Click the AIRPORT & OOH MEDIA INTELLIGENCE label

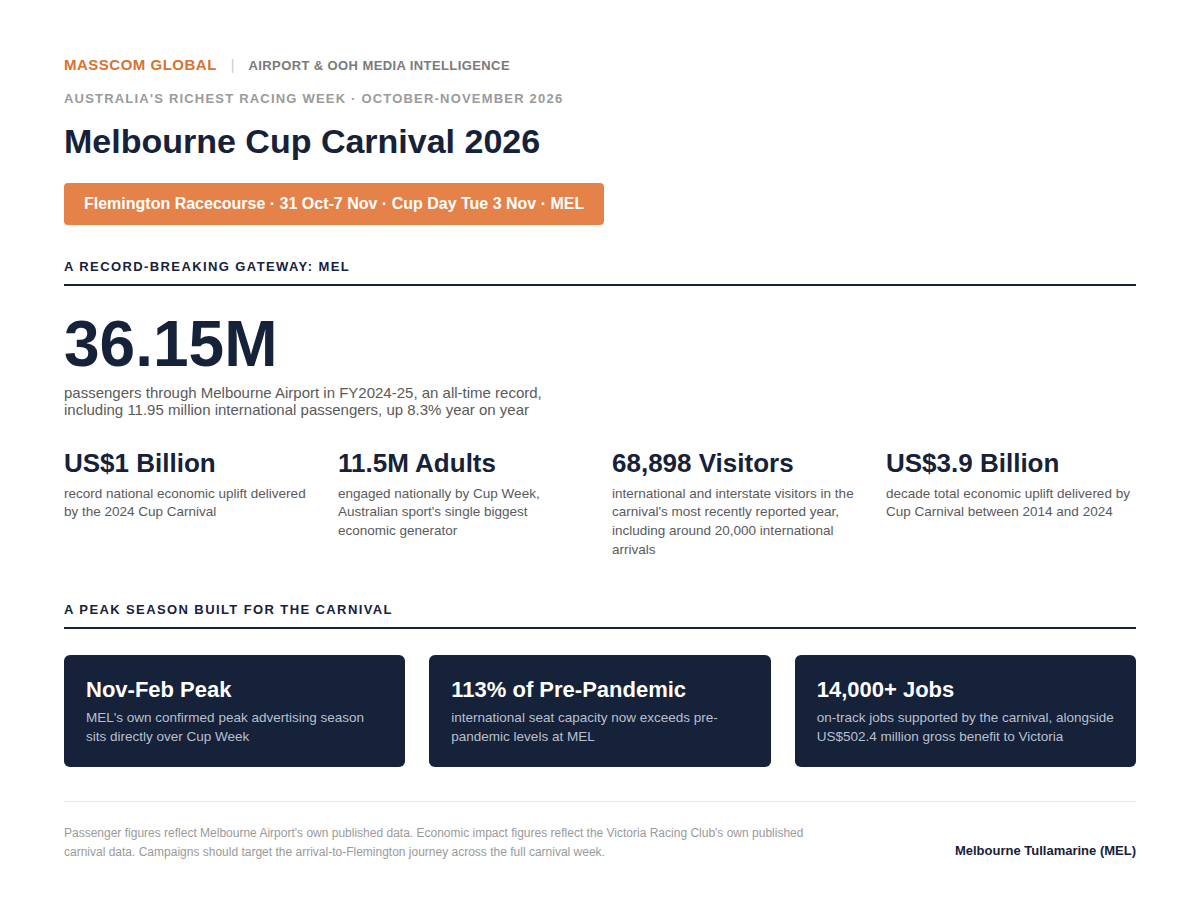tap(379, 66)
